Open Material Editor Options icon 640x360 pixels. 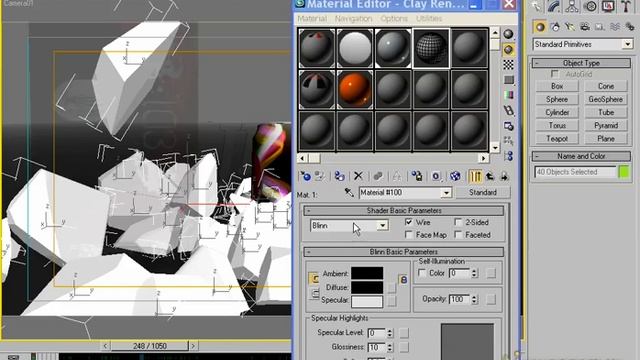[x=508, y=126]
